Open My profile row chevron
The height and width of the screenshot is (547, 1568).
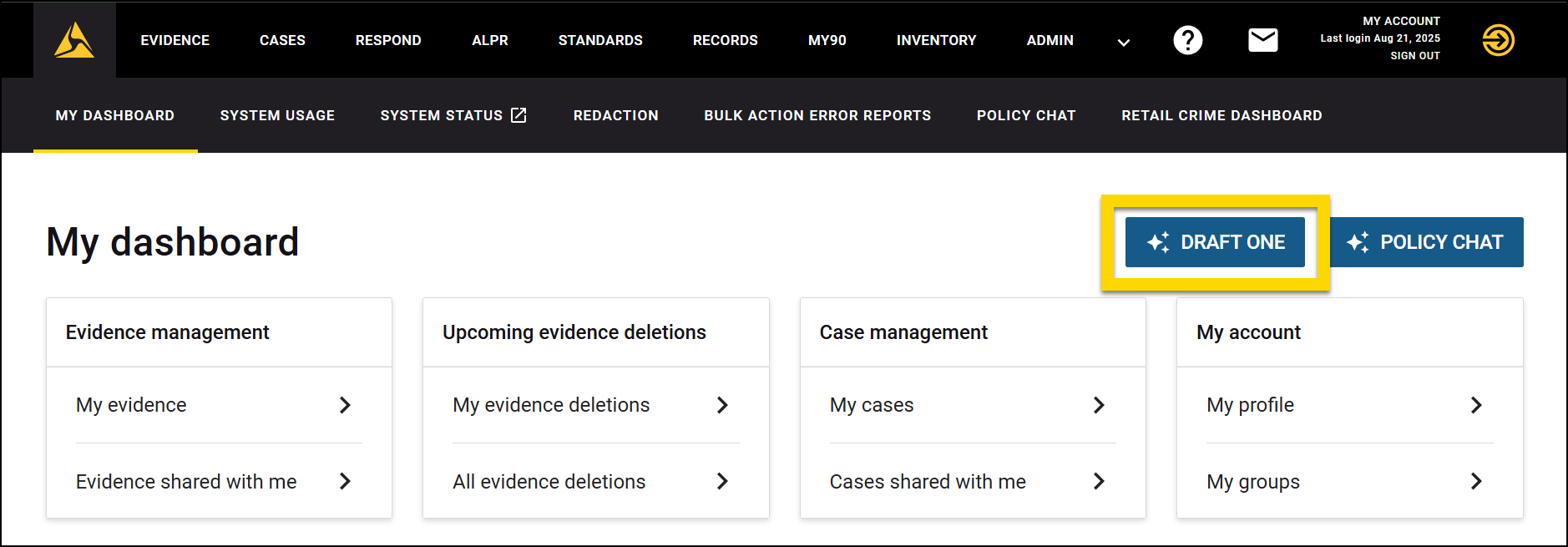coord(1475,405)
